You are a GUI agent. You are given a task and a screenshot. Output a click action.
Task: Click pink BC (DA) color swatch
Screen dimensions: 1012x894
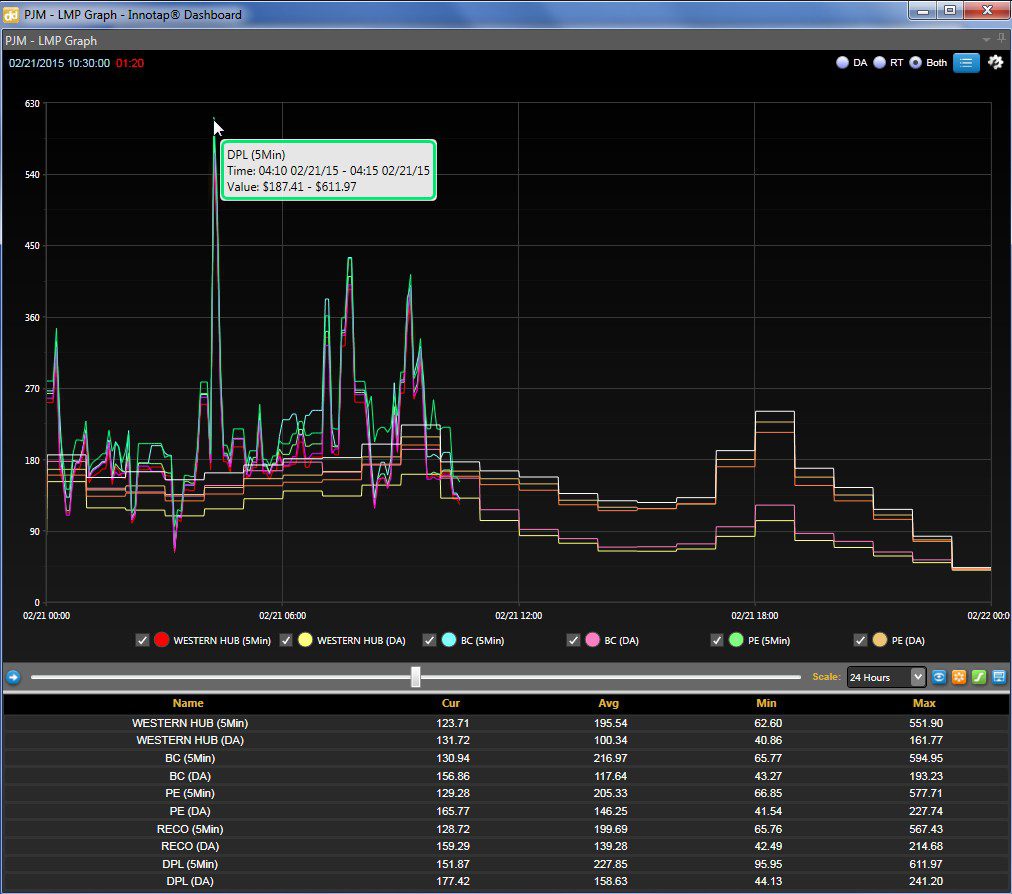coord(592,640)
